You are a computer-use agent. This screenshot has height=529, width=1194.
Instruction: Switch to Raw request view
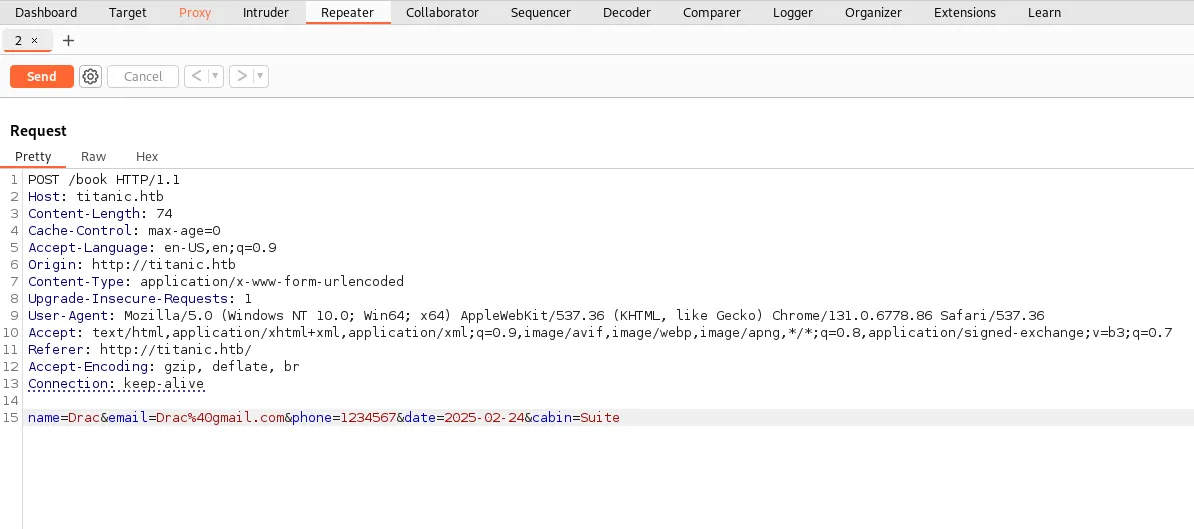(94, 156)
